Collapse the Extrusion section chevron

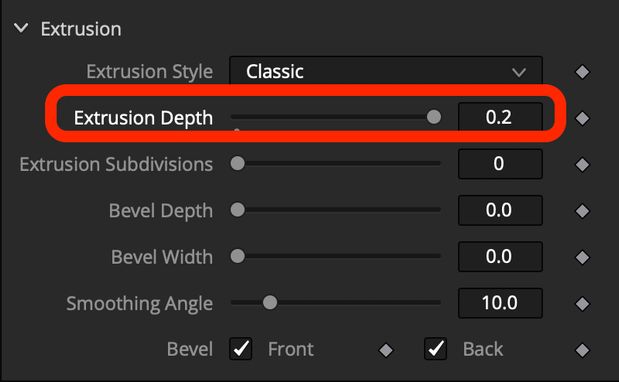[x=21, y=28]
